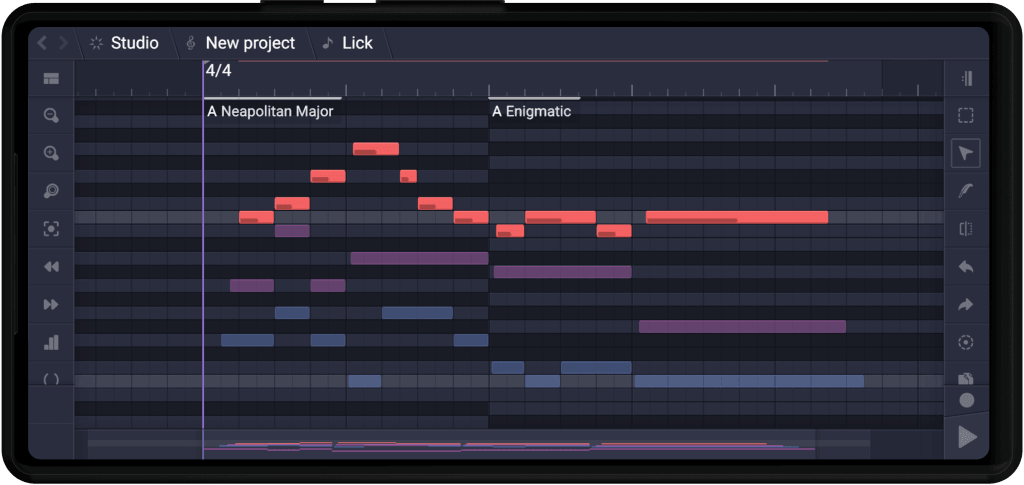Switch to the pattern editor view icon
This screenshot has width=1024, height=485.
51,79
